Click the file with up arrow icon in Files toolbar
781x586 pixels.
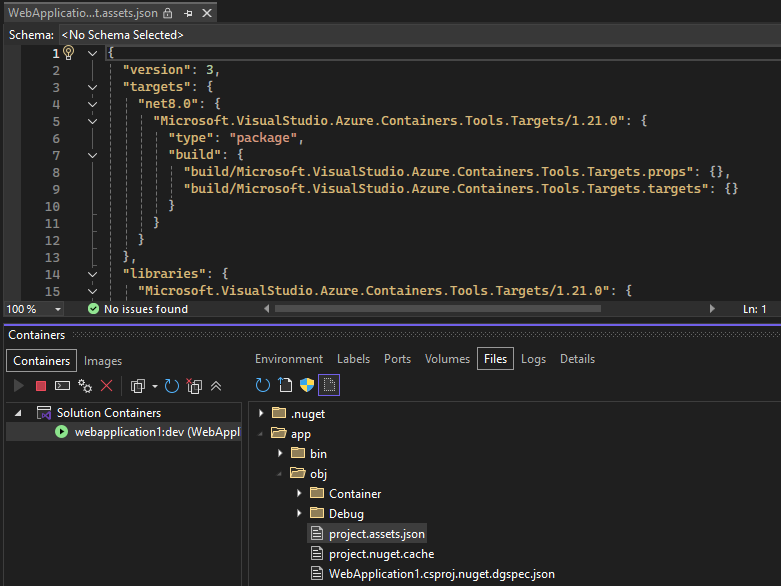click(285, 385)
